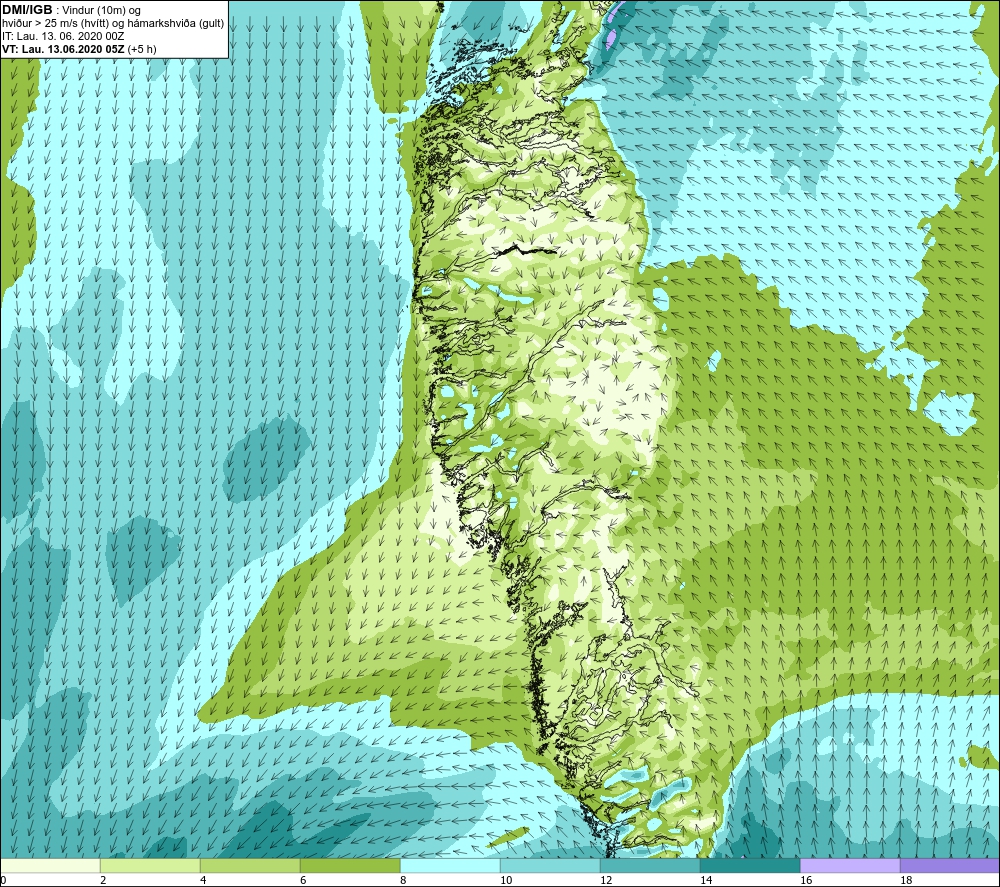Click the purple legend swatch above 18 m/s
Image resolution: width=1000 pixels, height=887 pixels.
click(x=950, y=865)
